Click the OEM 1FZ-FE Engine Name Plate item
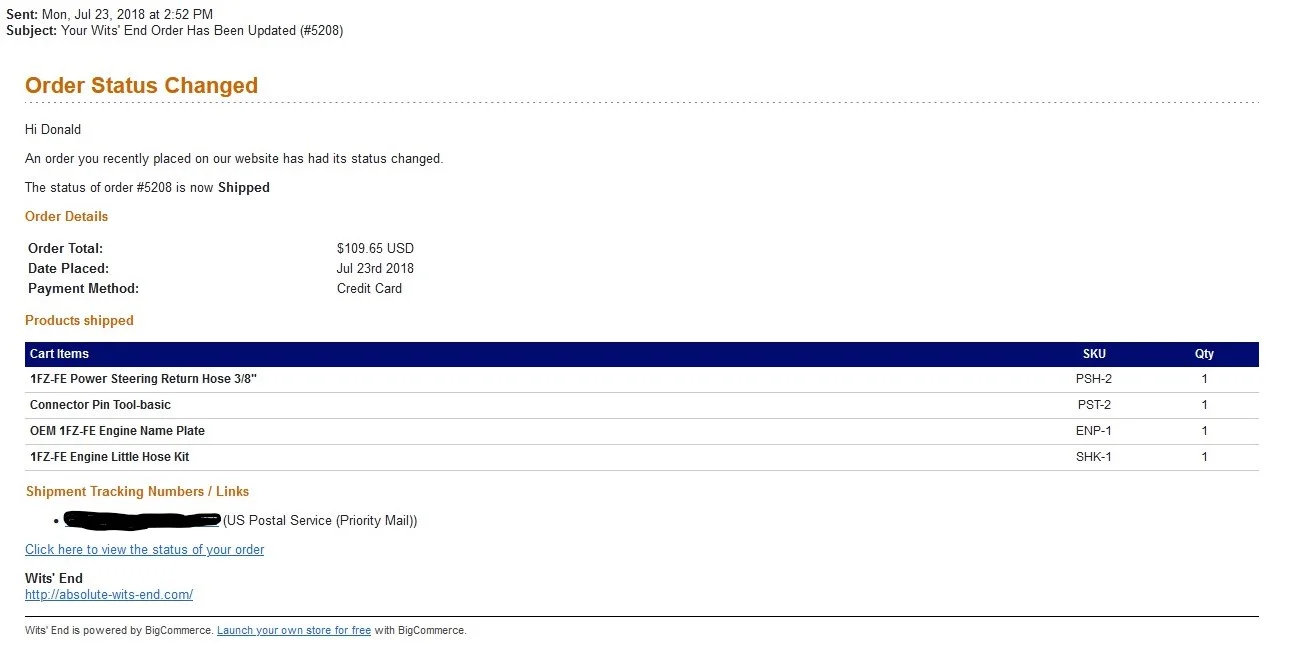1291x651 pixels. point(117,431)
